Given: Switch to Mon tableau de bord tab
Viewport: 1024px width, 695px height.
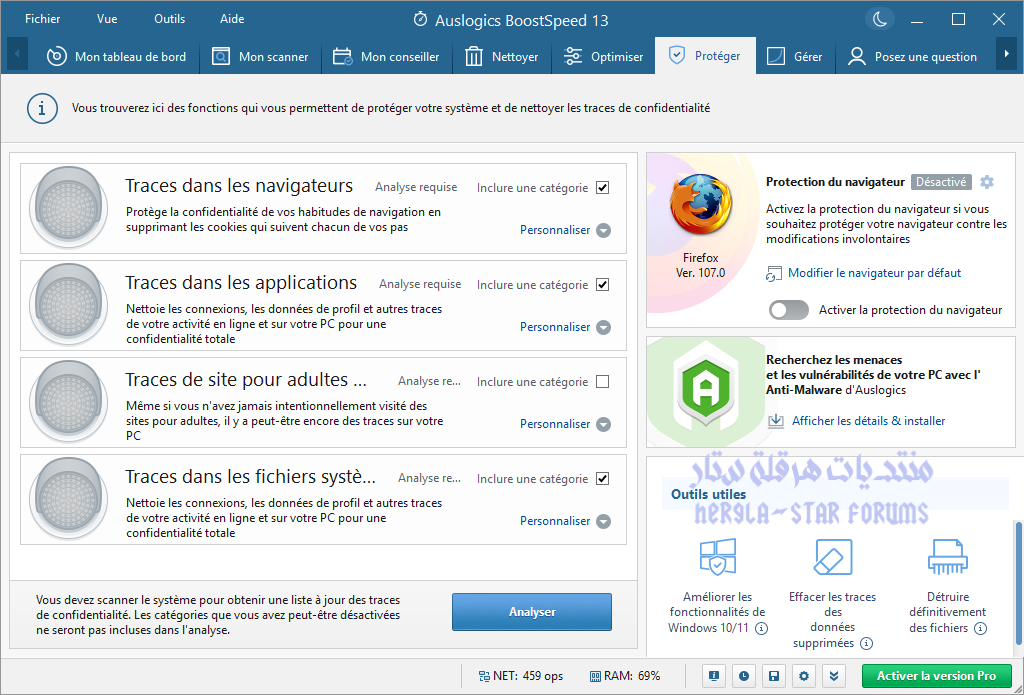Looking at the screenshot, I should point(116,57).
